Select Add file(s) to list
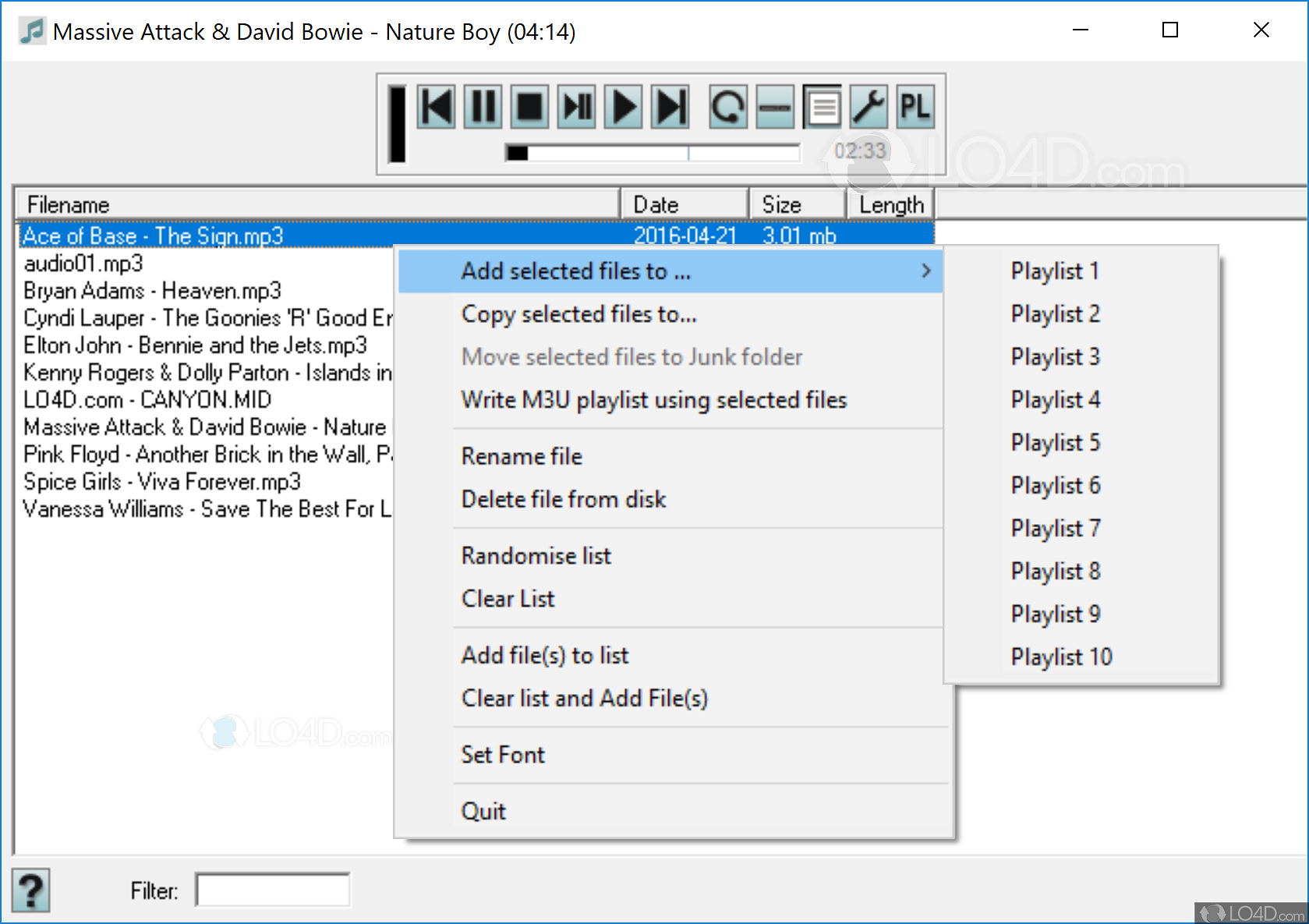This screenshot has width=1309, height=924. (x=670, y=655)
